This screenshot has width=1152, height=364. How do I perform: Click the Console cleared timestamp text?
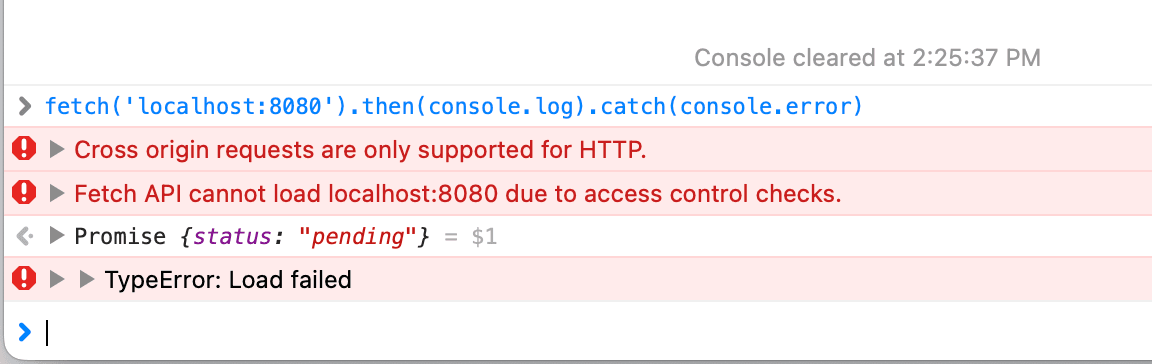[867, 58]
